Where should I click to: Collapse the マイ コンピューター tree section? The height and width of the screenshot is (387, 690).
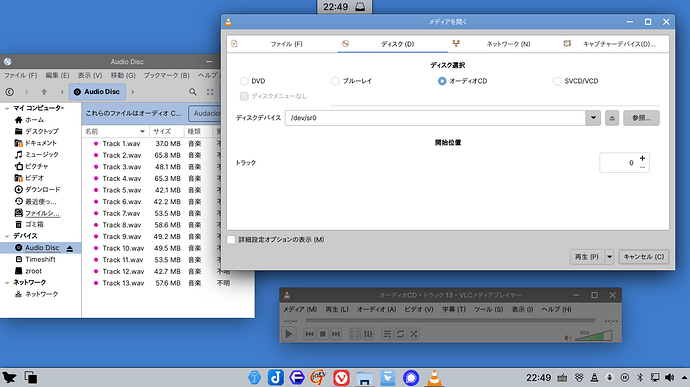click(x=7, y=108)
